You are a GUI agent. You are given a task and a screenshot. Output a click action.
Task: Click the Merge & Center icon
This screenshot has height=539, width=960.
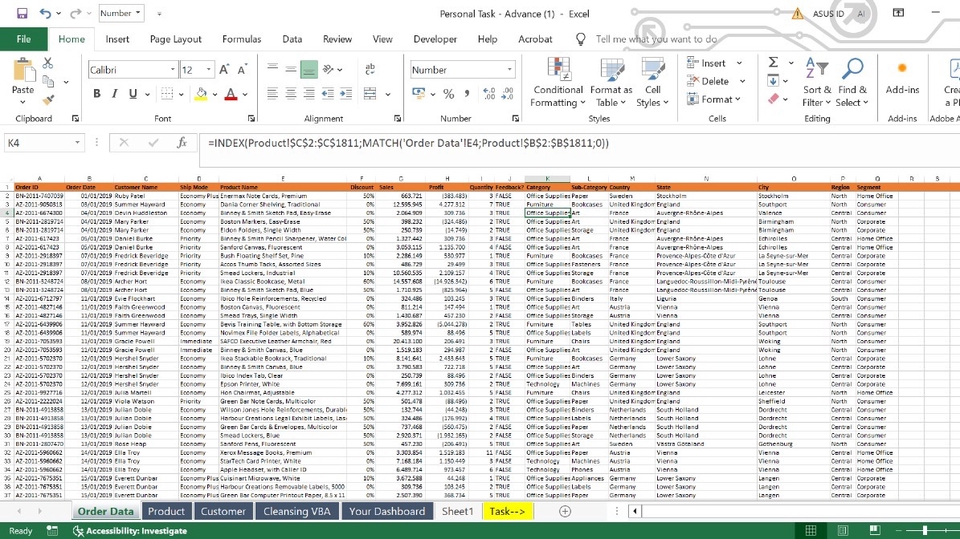(370, 94)
